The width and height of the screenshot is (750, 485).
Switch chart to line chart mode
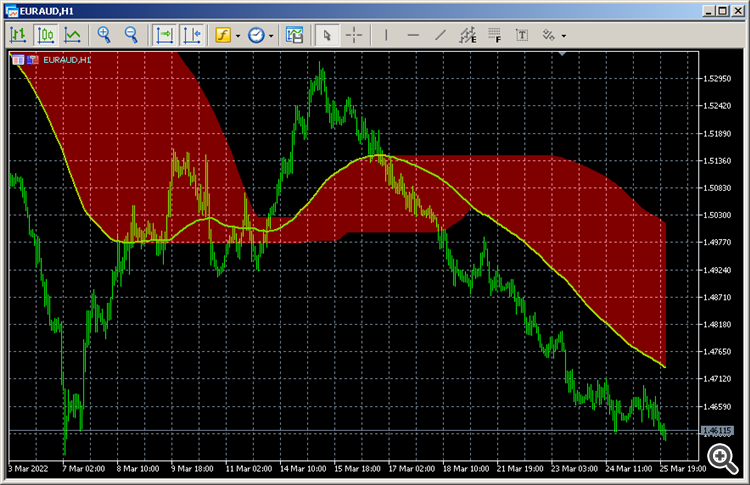(73, 35)
